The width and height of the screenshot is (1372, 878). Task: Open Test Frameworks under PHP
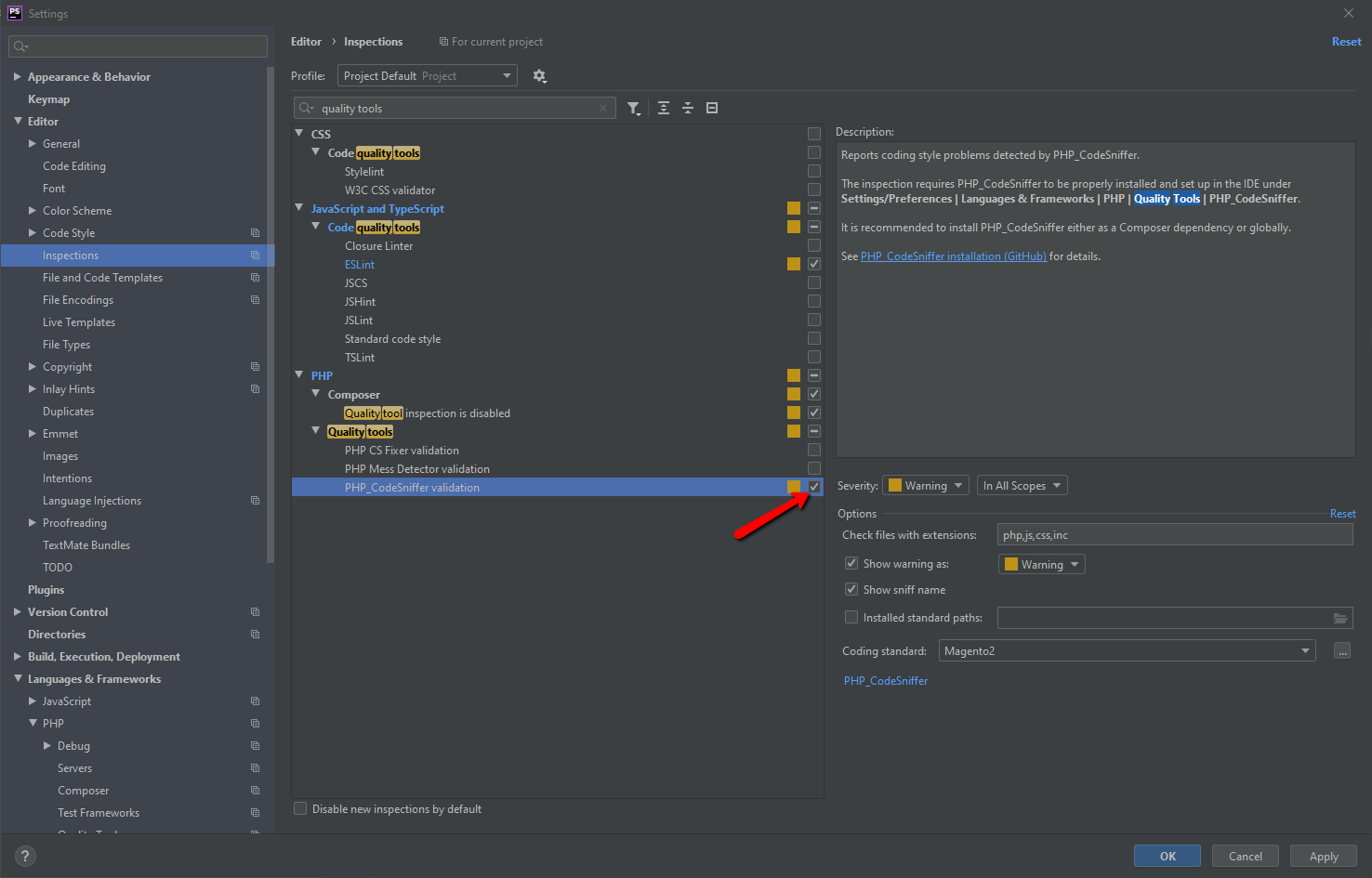click(99, 813)
